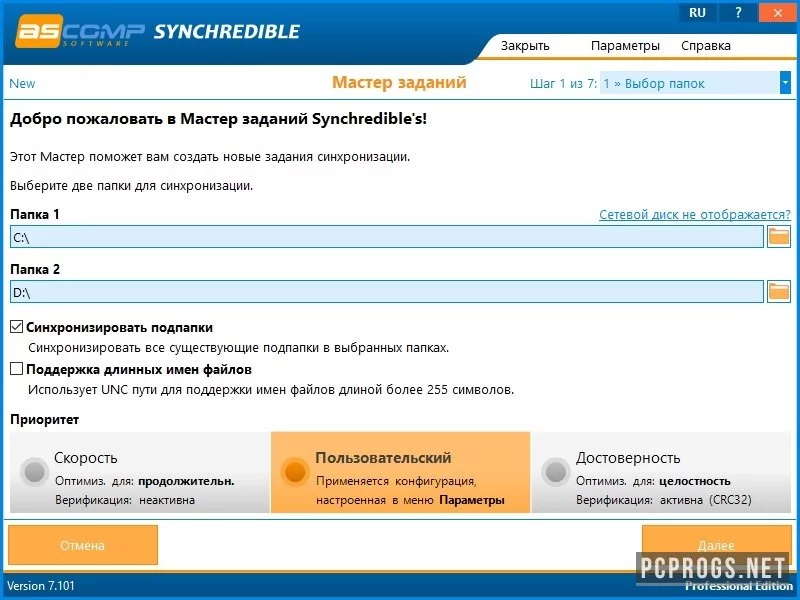
Task: Select Пользовательский priority radio button
Action: [x=295, y=472]
